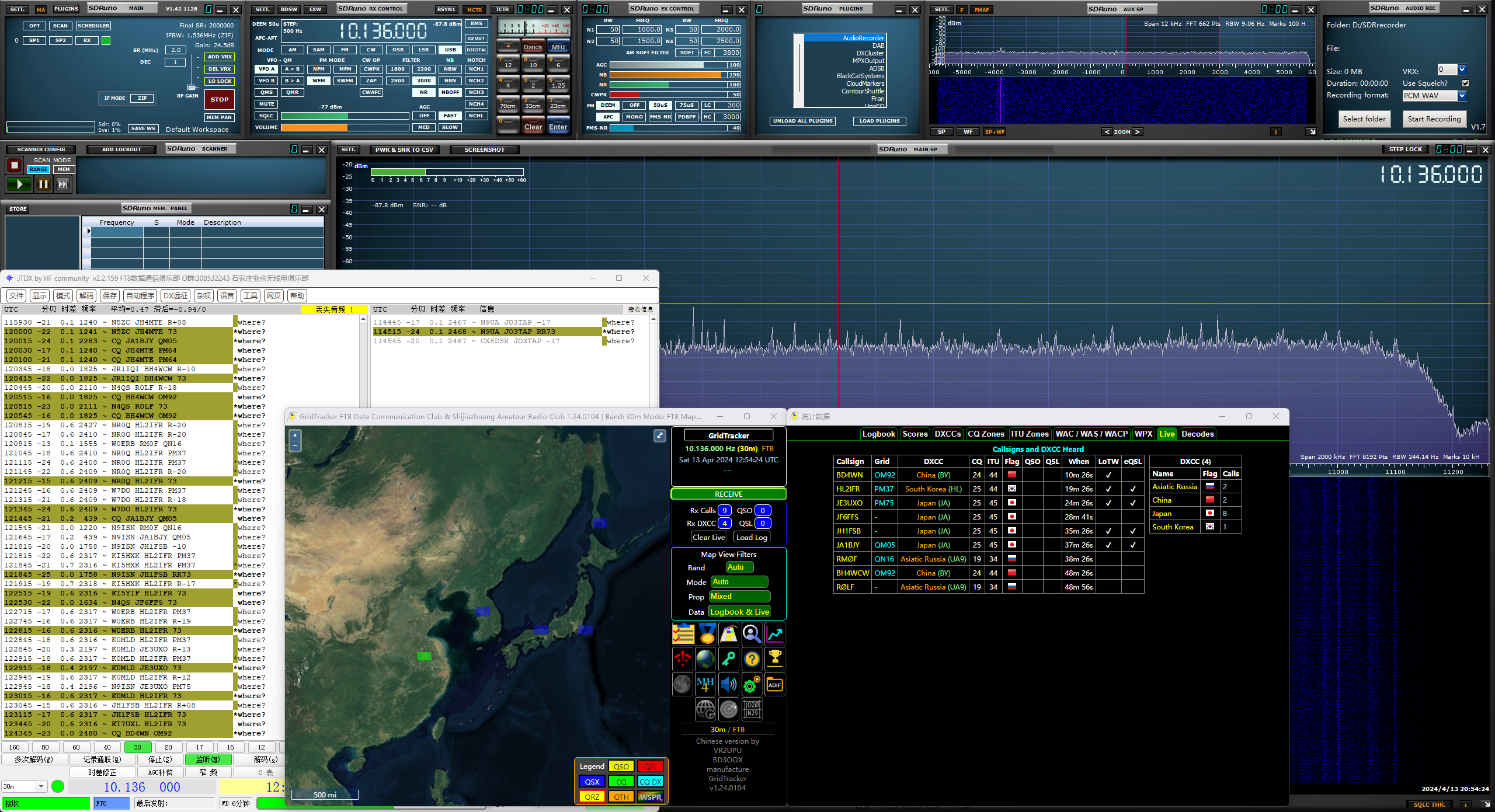Screen dimensions: 1495x812
Task: Open the GridTracker logbook checklist icon
Action: pyautogui.click(x=683, y=633)
